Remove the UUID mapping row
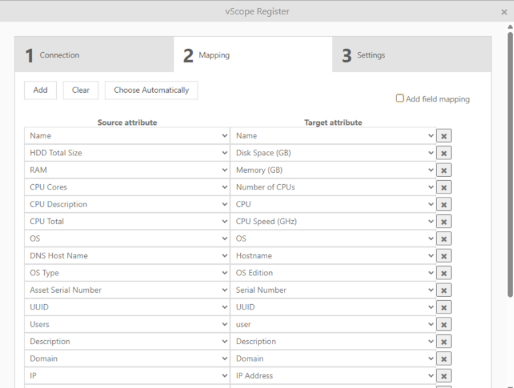Viewport: 514px width, 388px height. coord(444,307)
